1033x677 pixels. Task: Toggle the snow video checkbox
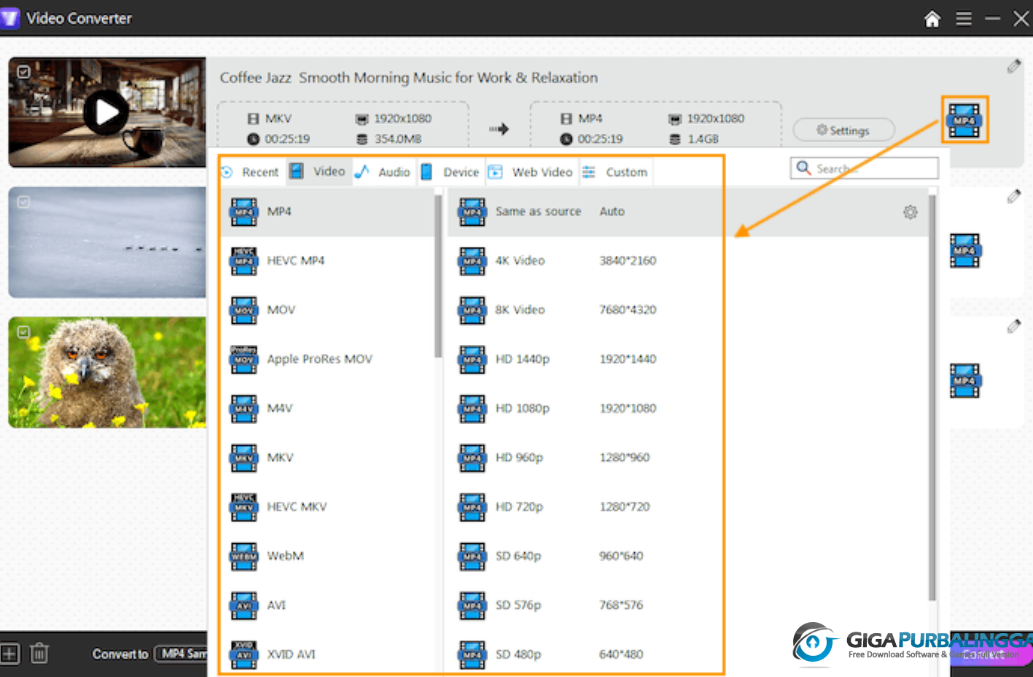pos(24,202)
